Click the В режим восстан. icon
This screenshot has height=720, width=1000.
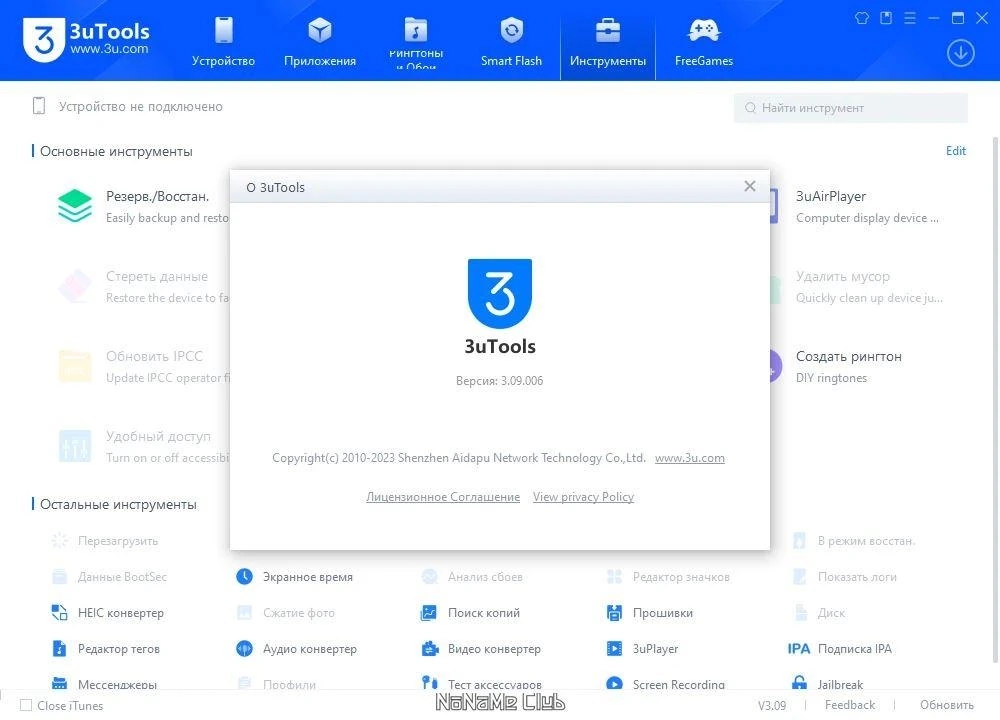(x=799, y=541)
